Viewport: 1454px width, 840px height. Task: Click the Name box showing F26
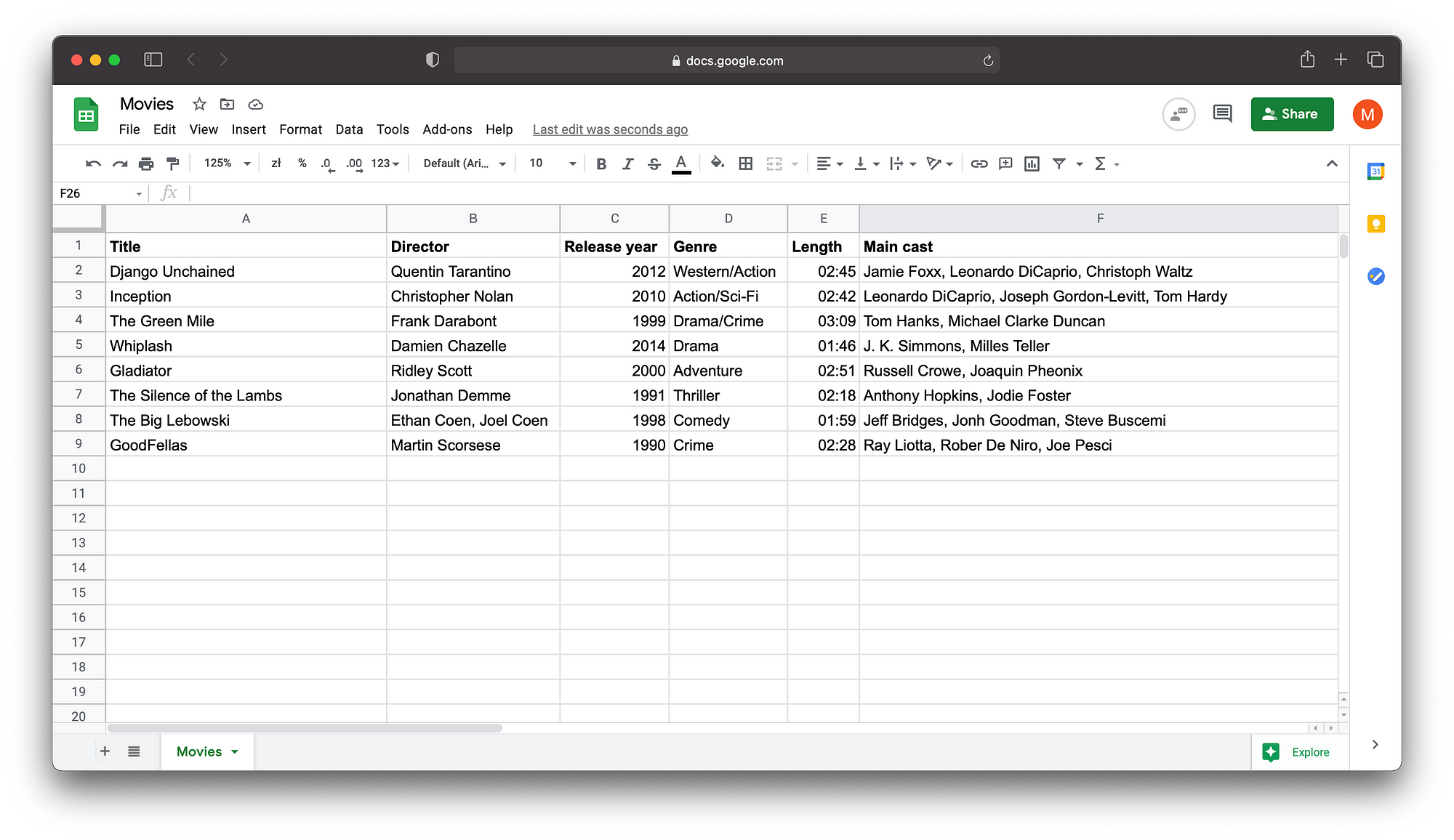pyautogui.click(x=100, y=193)
